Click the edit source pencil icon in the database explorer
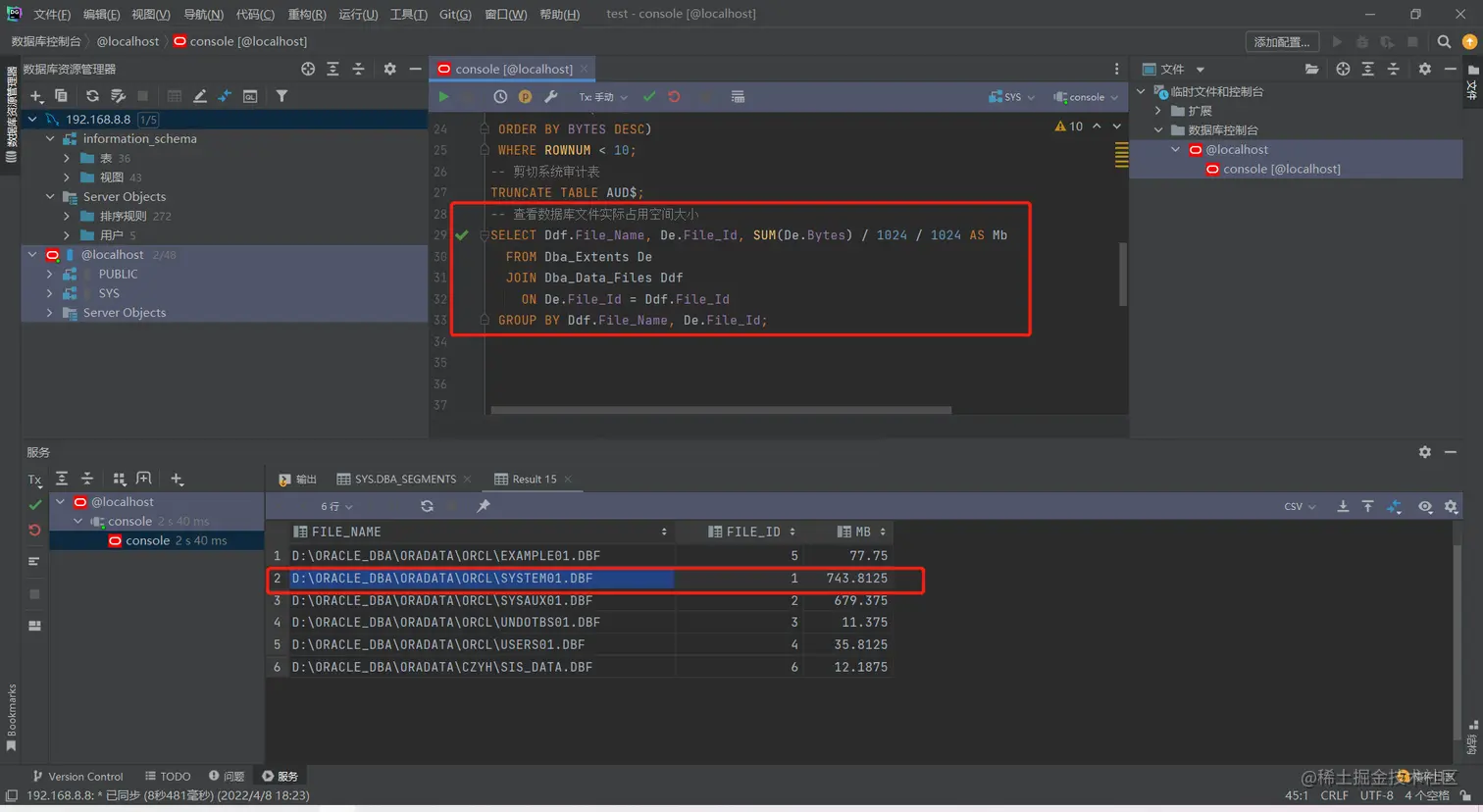 pos(200,96)
